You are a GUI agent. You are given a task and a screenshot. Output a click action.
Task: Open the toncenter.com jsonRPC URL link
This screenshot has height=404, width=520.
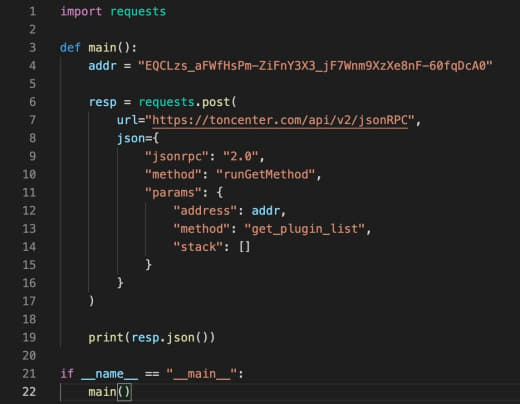click(x=280, y=120)
